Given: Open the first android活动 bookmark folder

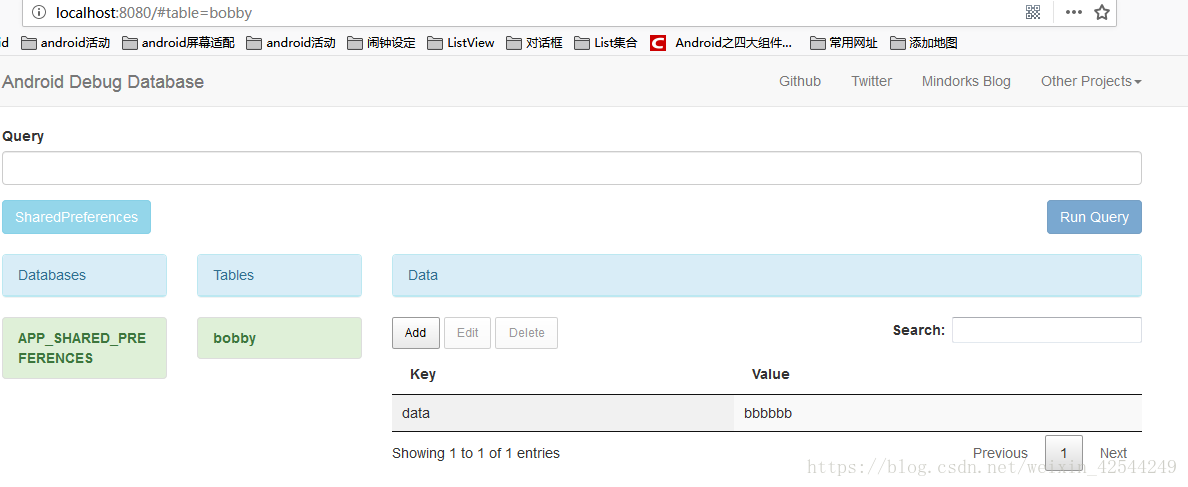Looking at the screenshot, I should tap(66, 43).
